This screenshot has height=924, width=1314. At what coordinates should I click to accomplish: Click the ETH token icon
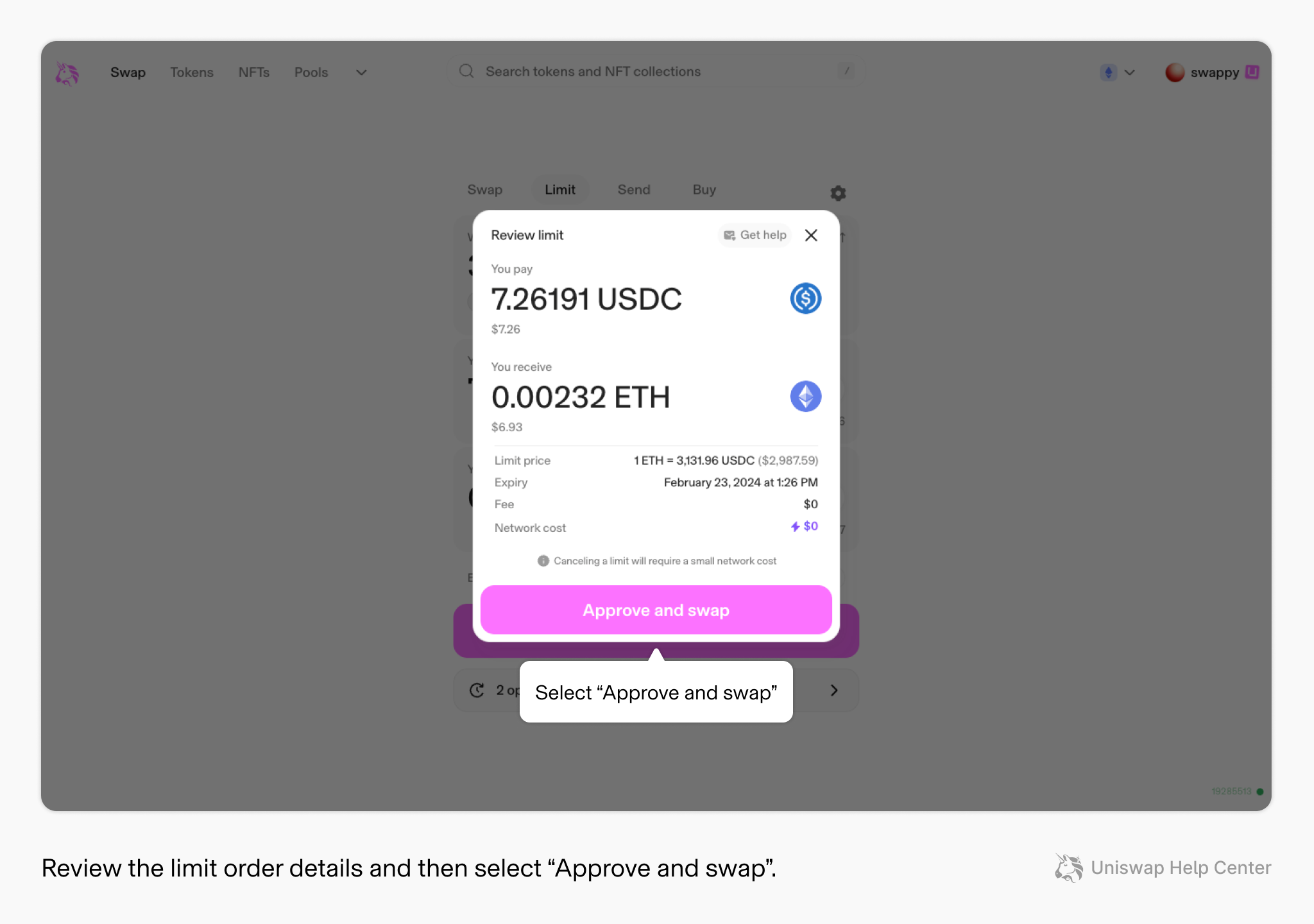[805, 397]
